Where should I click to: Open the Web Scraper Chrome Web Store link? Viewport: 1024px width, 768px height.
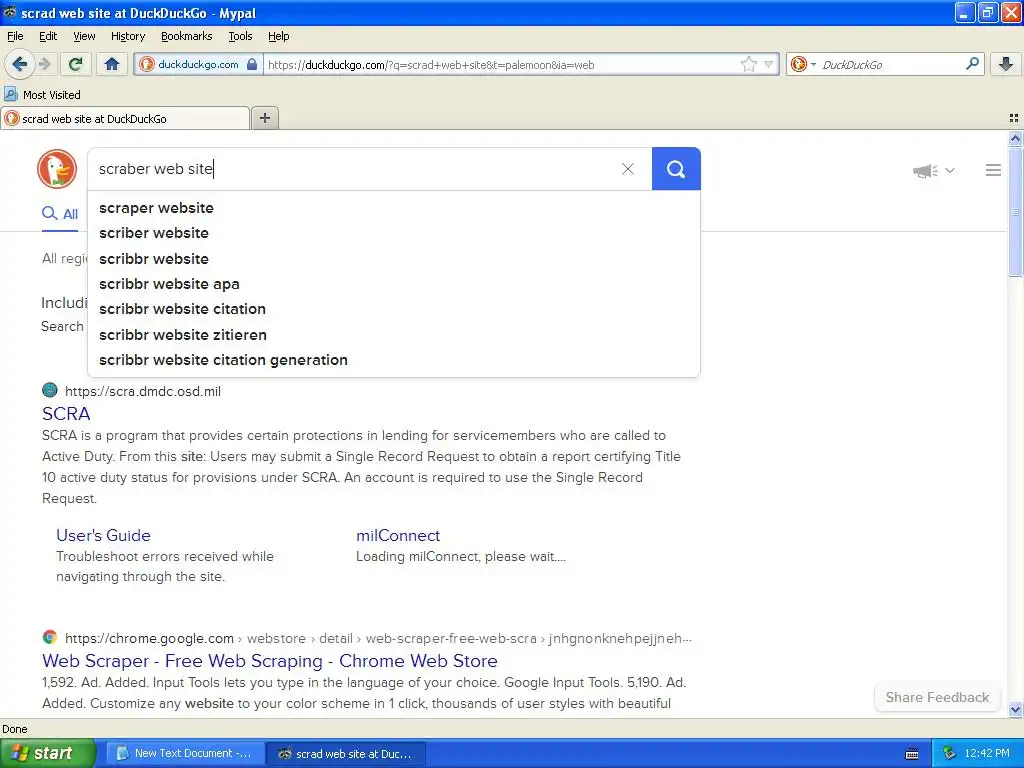(270, 660)
